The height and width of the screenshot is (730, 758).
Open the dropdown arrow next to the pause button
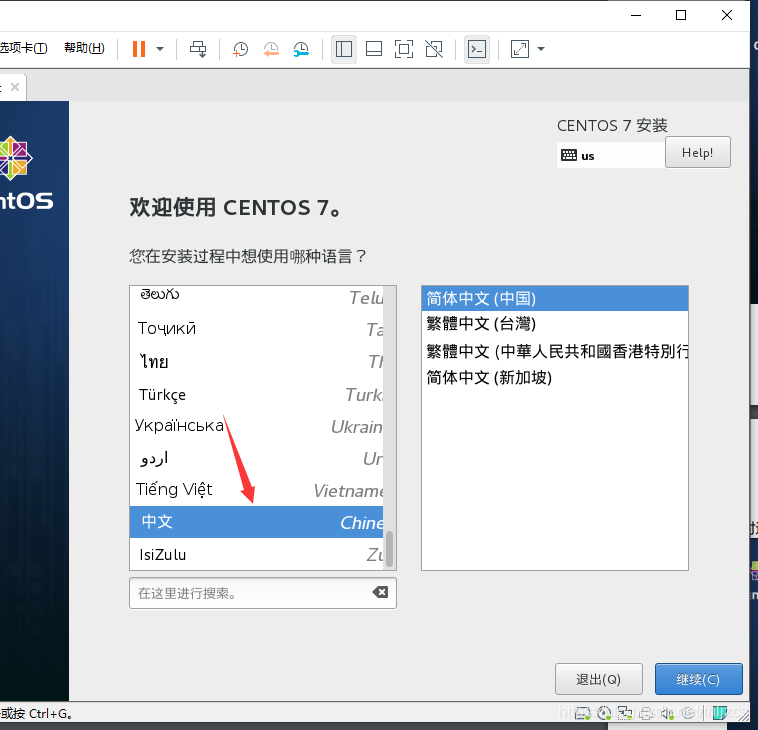coord(160,49)
